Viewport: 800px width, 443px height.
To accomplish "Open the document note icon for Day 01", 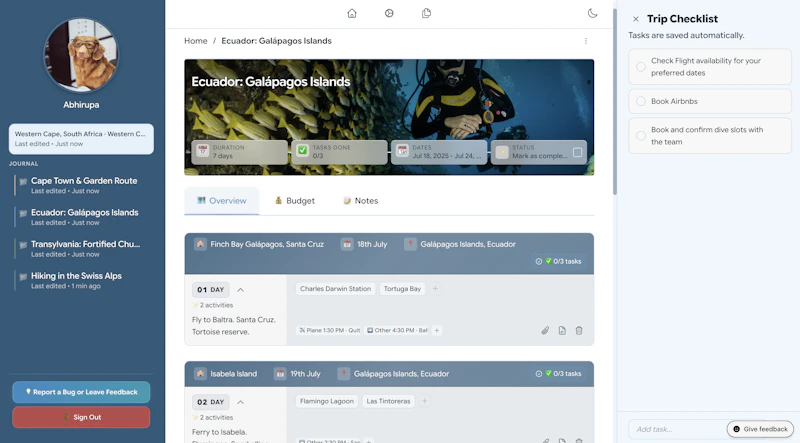I will tap(562, 330).
